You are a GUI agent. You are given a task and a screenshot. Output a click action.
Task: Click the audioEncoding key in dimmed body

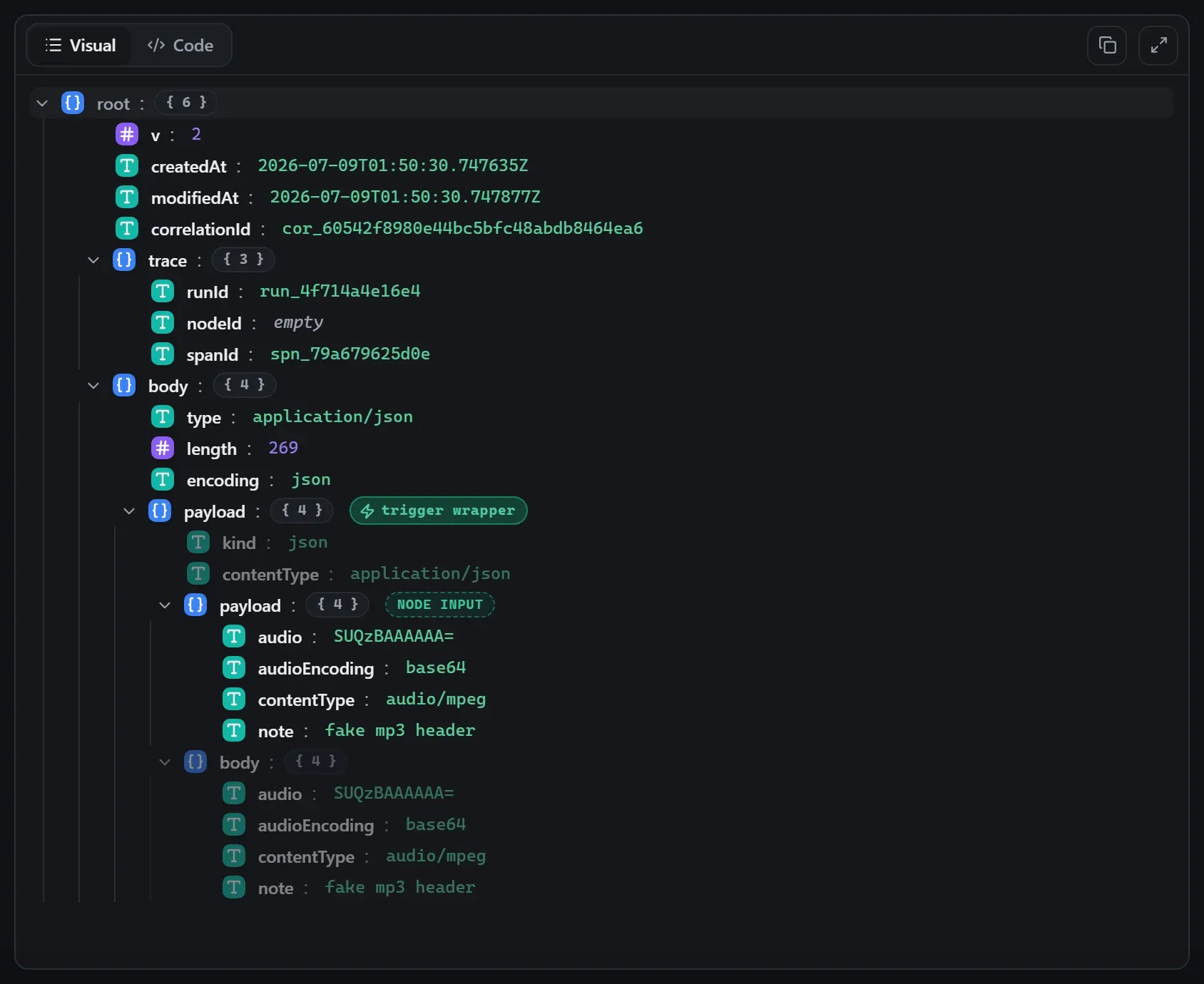tap(315, 826)
